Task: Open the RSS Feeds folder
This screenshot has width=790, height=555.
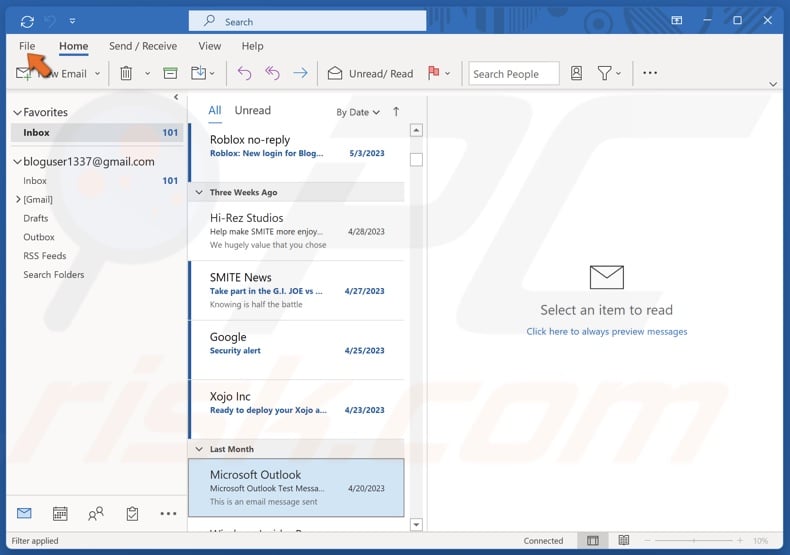Action: [x=45, y=256]
